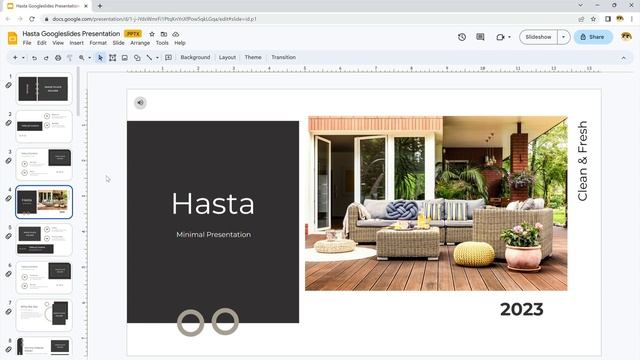This screenshot has width=640, height=360.
Task: Select the Minimal Presentation subtitle
Action: [x=213, y=235]
